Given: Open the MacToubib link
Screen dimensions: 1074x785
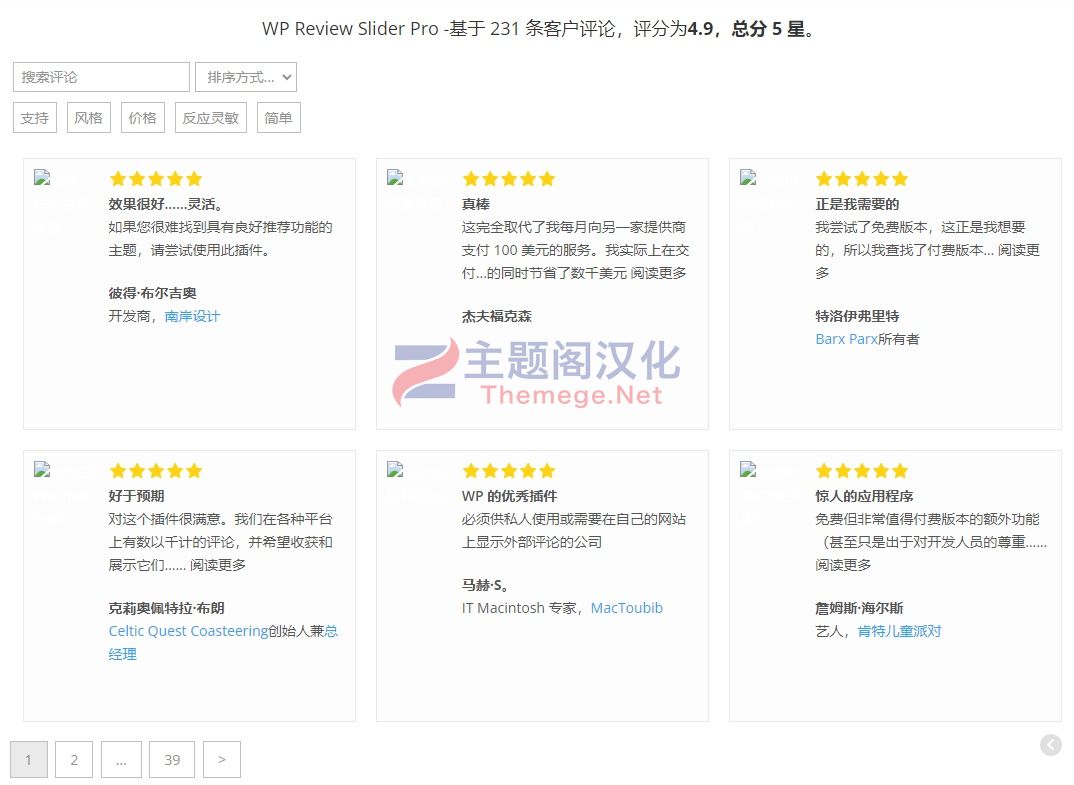Looking at the screenshot, I should click(x=627, y=608).
